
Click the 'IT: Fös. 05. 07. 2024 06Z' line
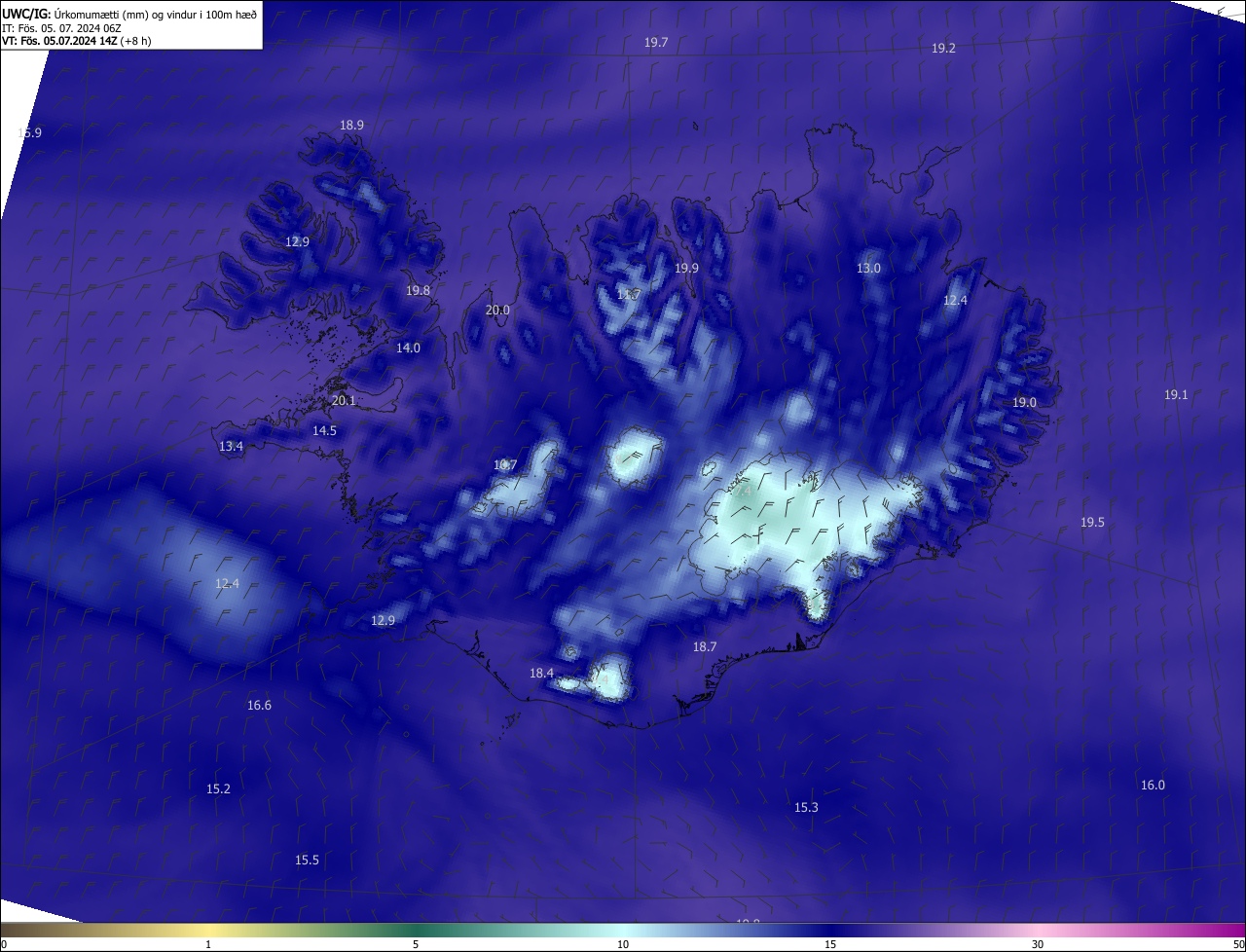[61, 28]
